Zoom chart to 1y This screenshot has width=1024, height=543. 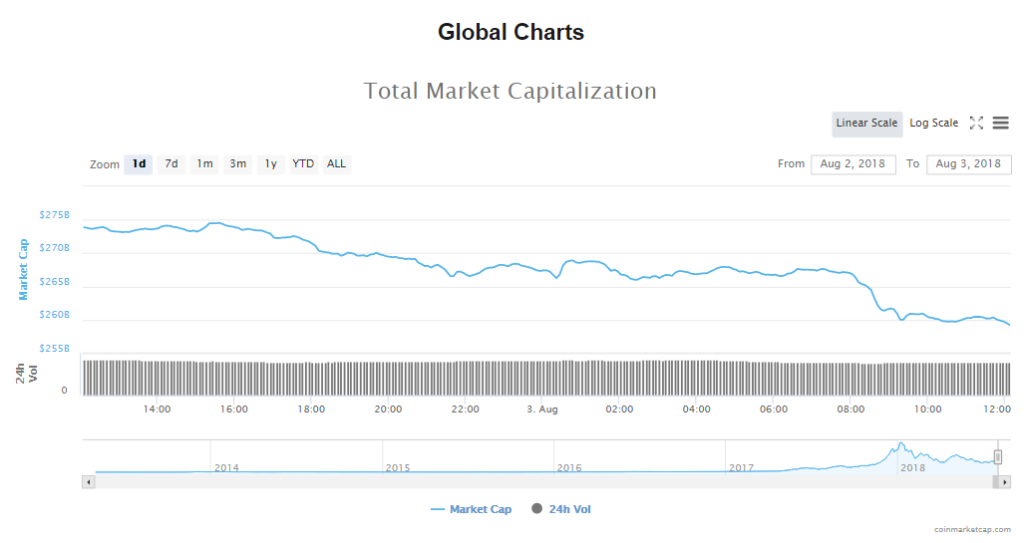click(271, 164)
